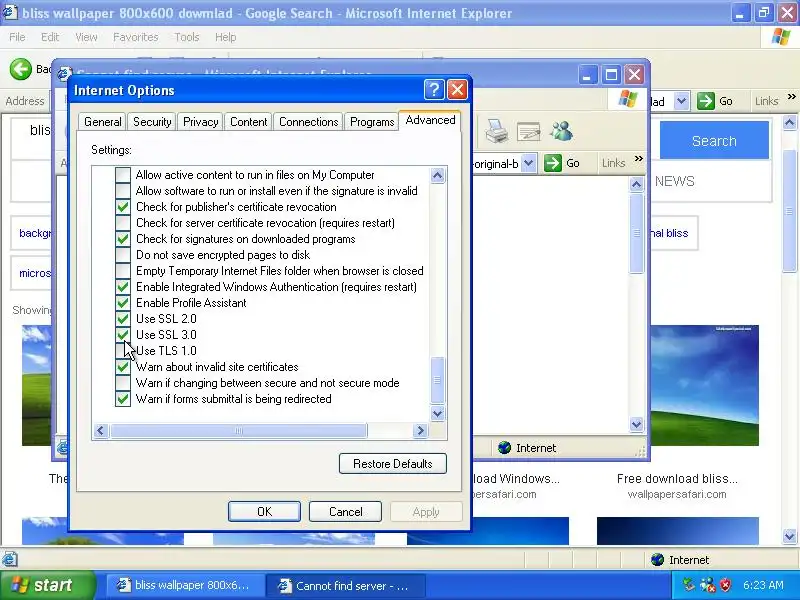The width and height of the screenshot is (800, 600).
Task: Open the Free download bliss result link
Action: point(677,479)
